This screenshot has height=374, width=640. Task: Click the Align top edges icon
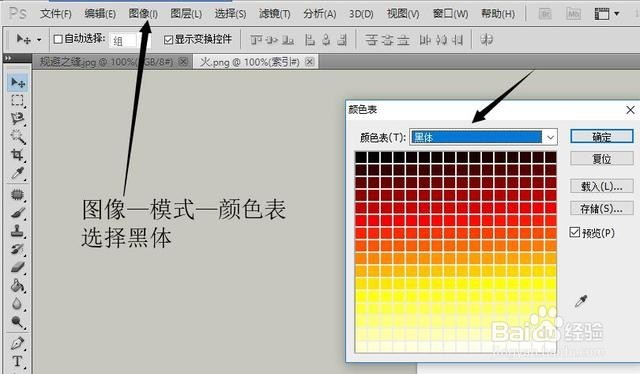click(256, 40)
